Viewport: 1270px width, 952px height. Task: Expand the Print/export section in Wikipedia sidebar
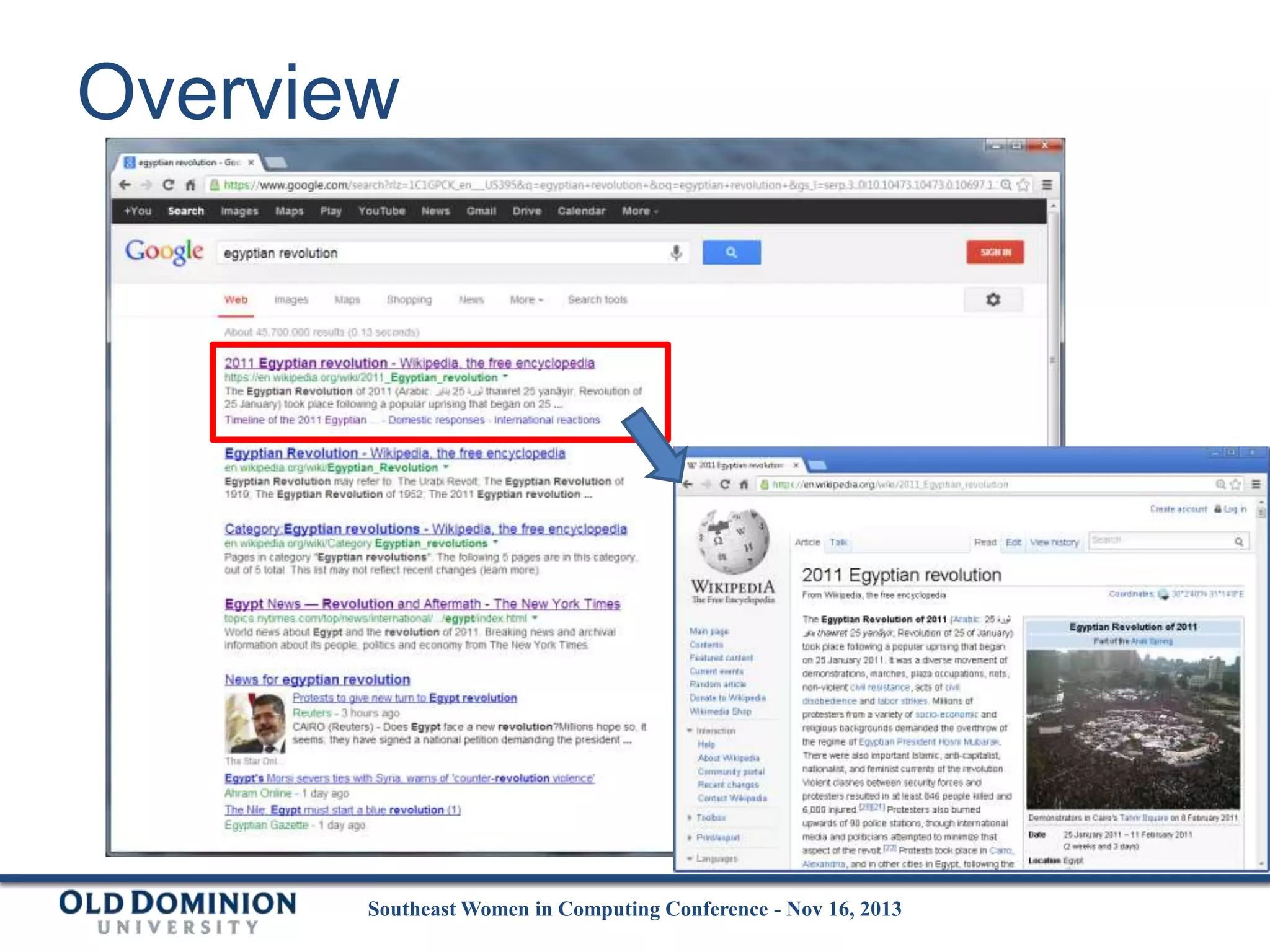point(690,838)
